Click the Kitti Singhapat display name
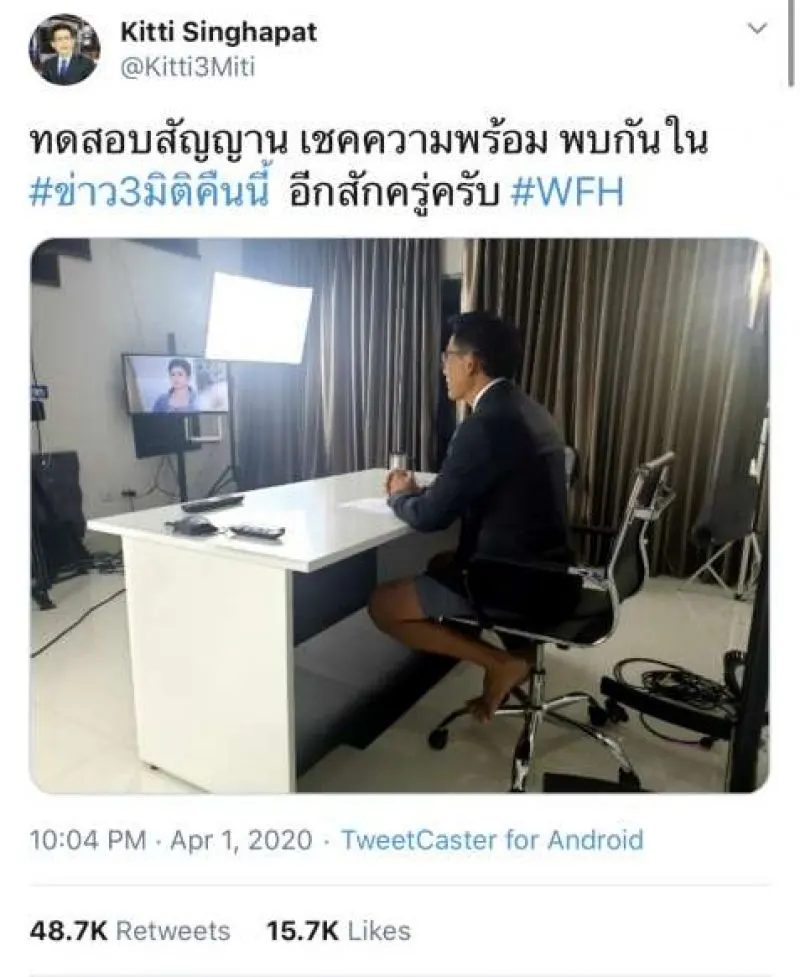Viewport: 800px width, 977px height. pyautogui.click(x=218, y=32)
